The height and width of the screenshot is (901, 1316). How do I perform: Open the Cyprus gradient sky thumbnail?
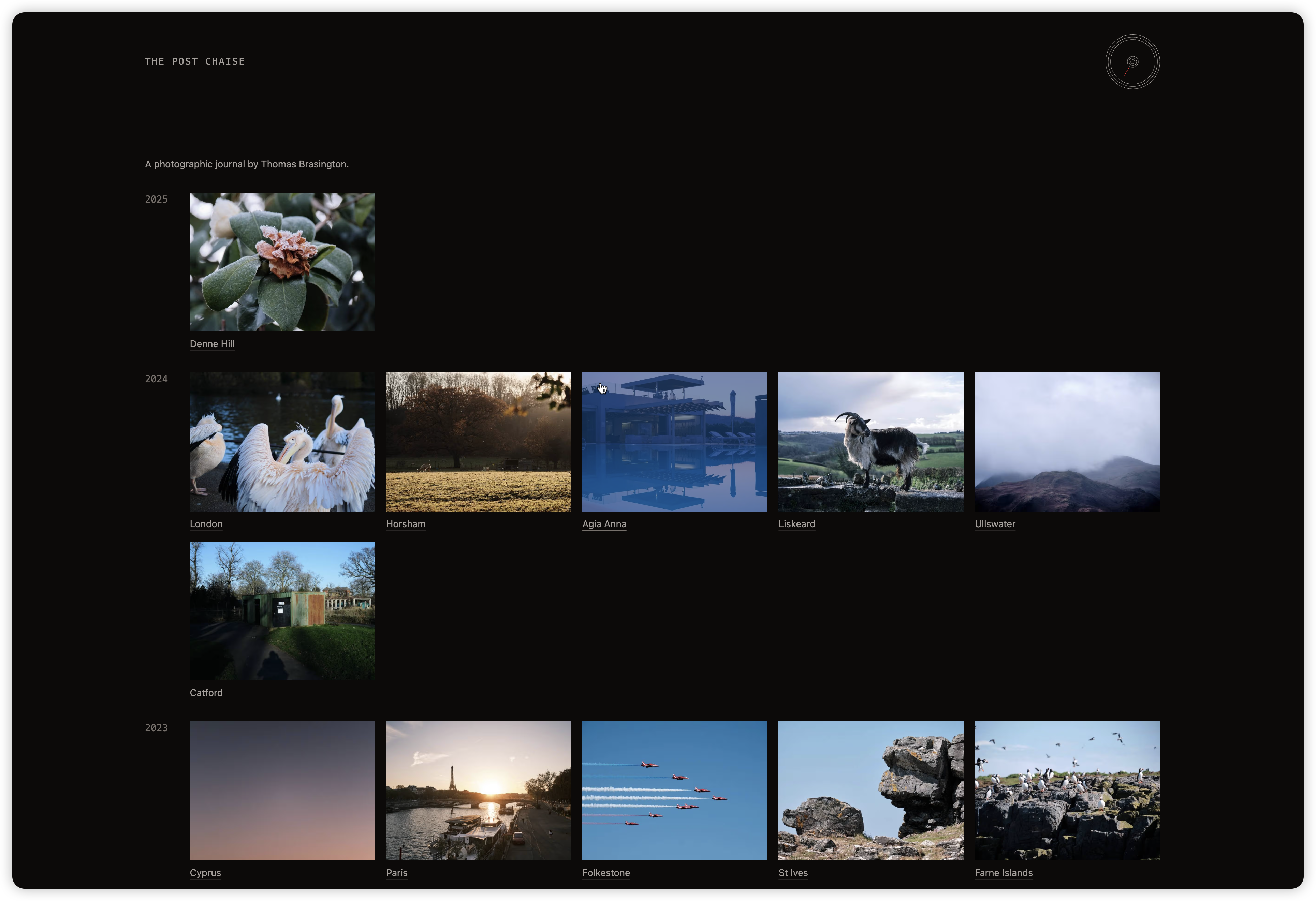pos(282,790)
